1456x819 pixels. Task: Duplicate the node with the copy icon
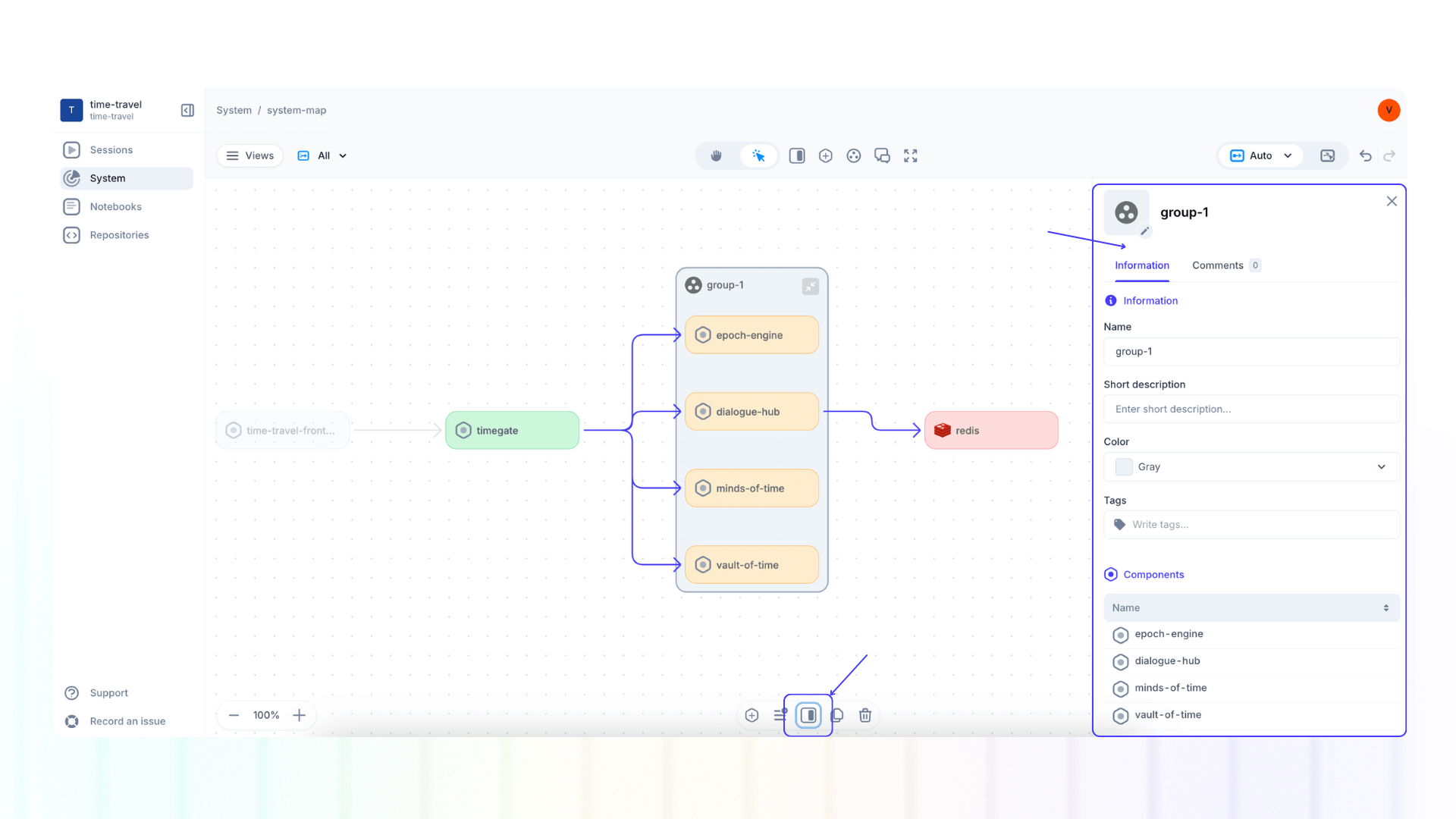pyautogui.click(x=837, y=715)
